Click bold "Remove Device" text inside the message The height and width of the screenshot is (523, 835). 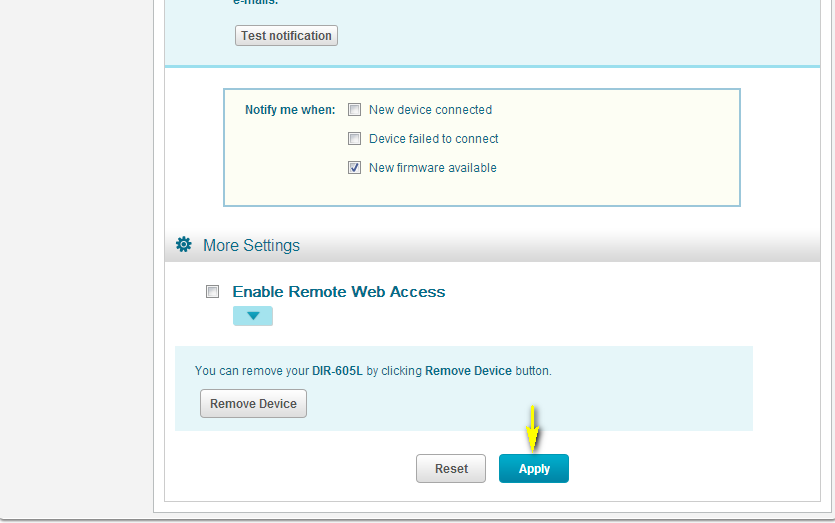click(468, 371)
